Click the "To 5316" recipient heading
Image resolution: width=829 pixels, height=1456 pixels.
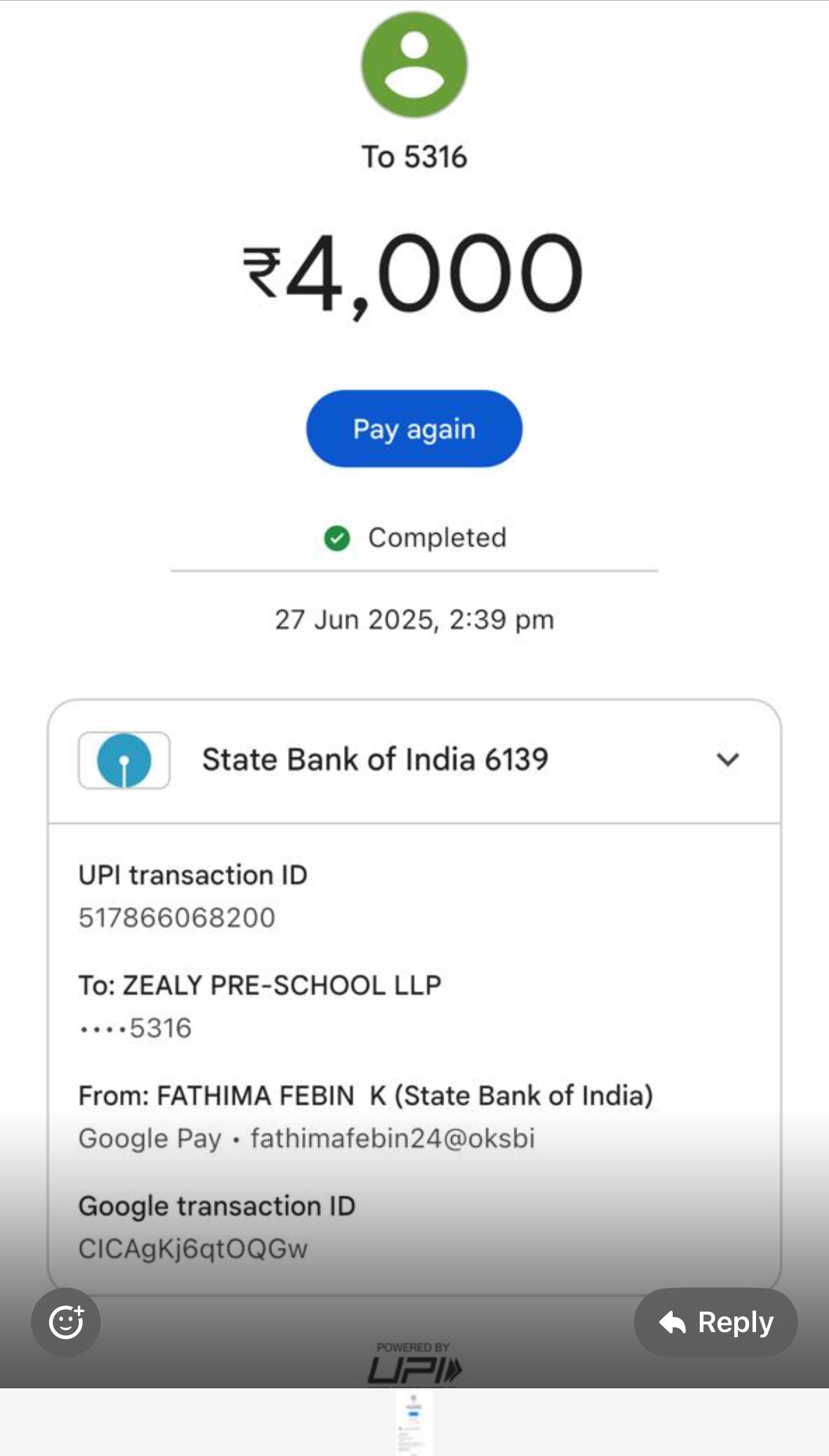(414, 157)
